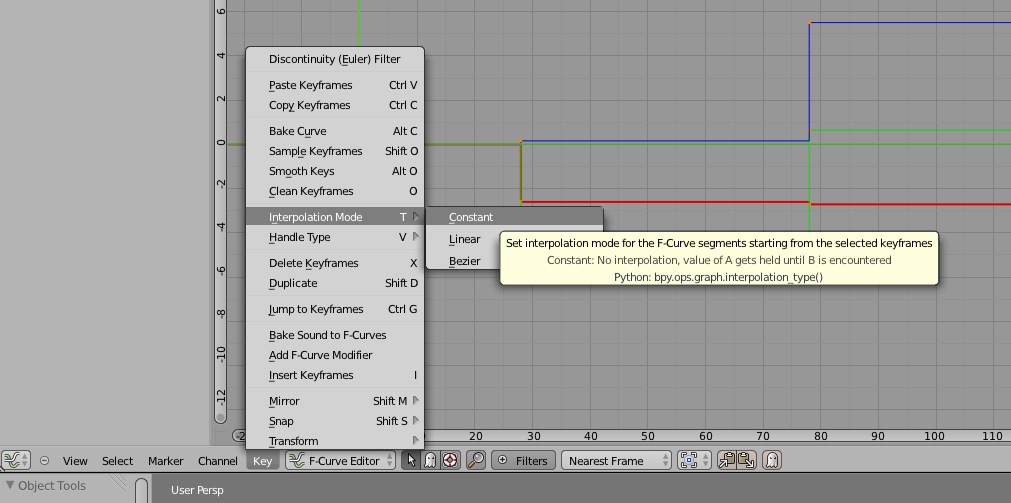Expand the Snap submenu
The height and width of the screenshot is (503, 1011).
tap(335, 421)
